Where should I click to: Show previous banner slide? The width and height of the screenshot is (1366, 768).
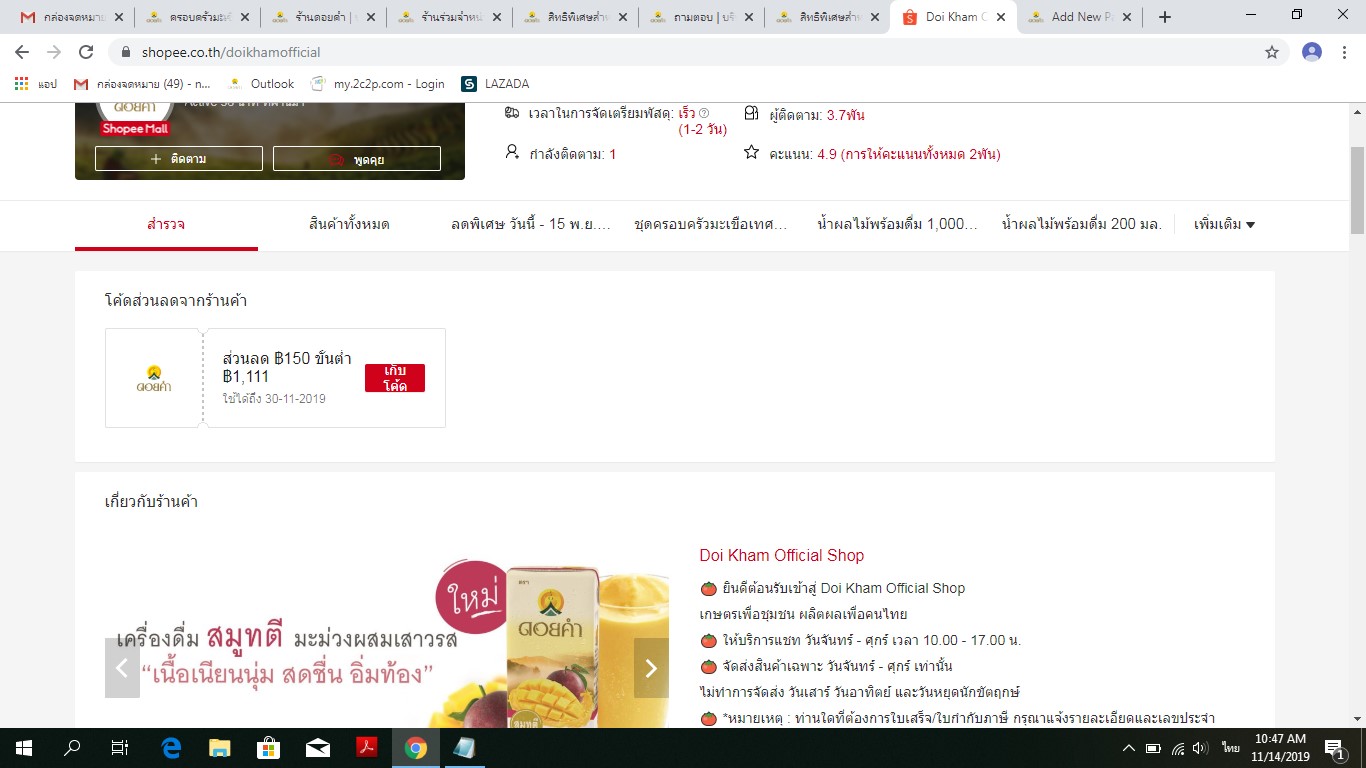tap(122, 668)
